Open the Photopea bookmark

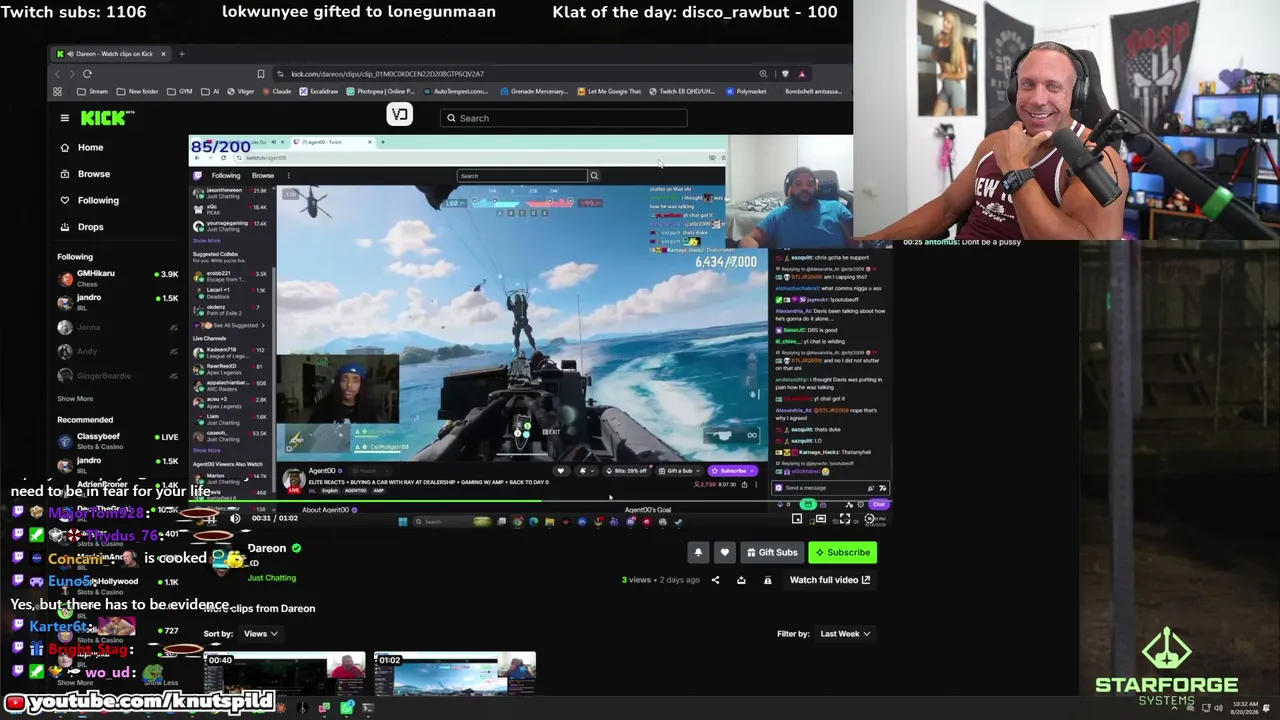380,92
